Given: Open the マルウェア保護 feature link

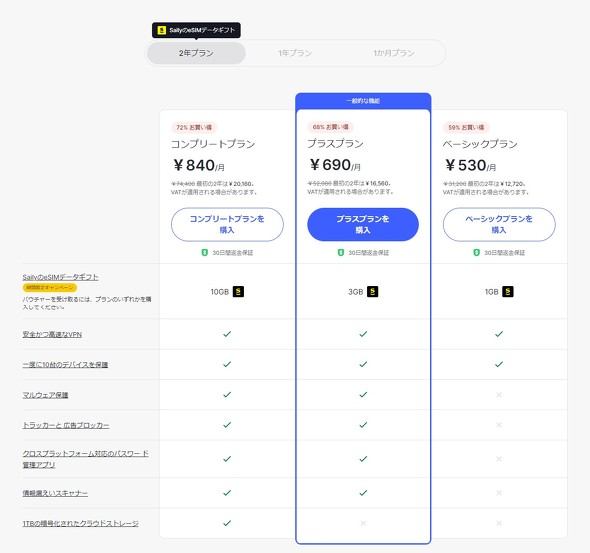Looking at the screenshot, I should click(x=46, y=395).
